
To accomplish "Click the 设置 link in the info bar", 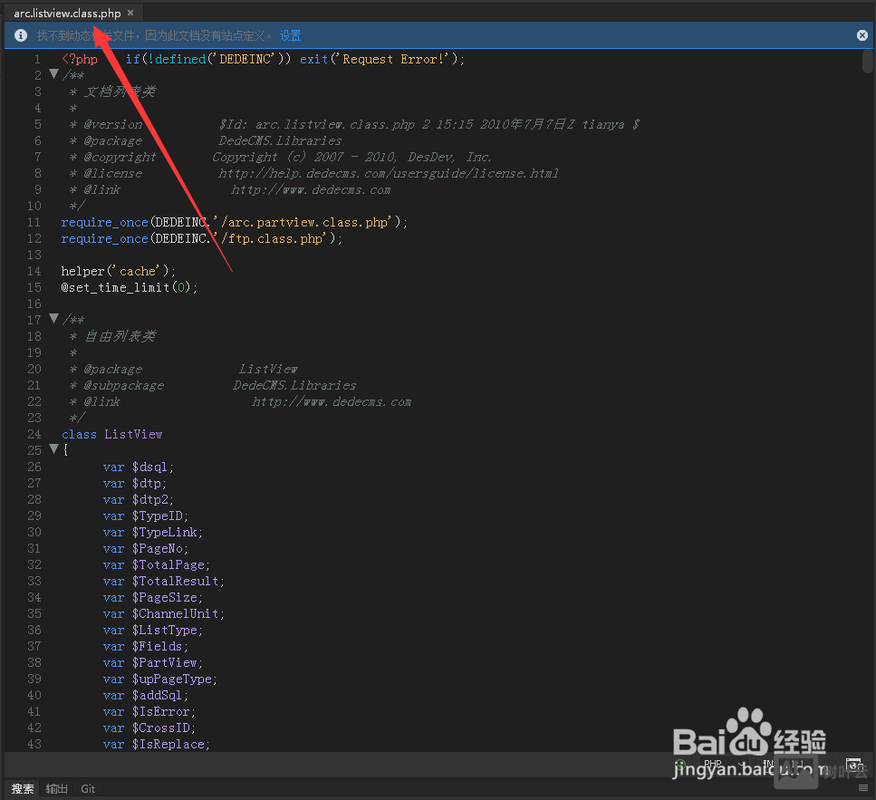I will pos(290,35).
